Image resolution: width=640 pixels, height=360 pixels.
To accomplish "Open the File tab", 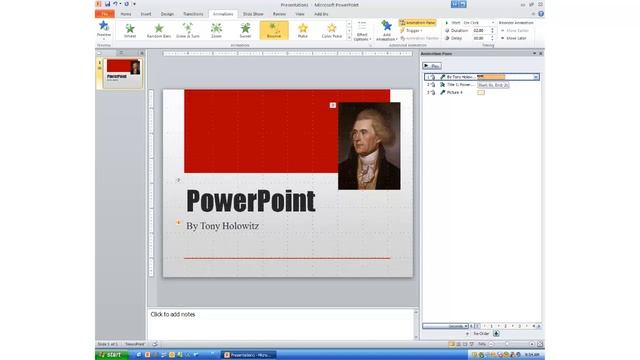I will click(x=104, y=14).
